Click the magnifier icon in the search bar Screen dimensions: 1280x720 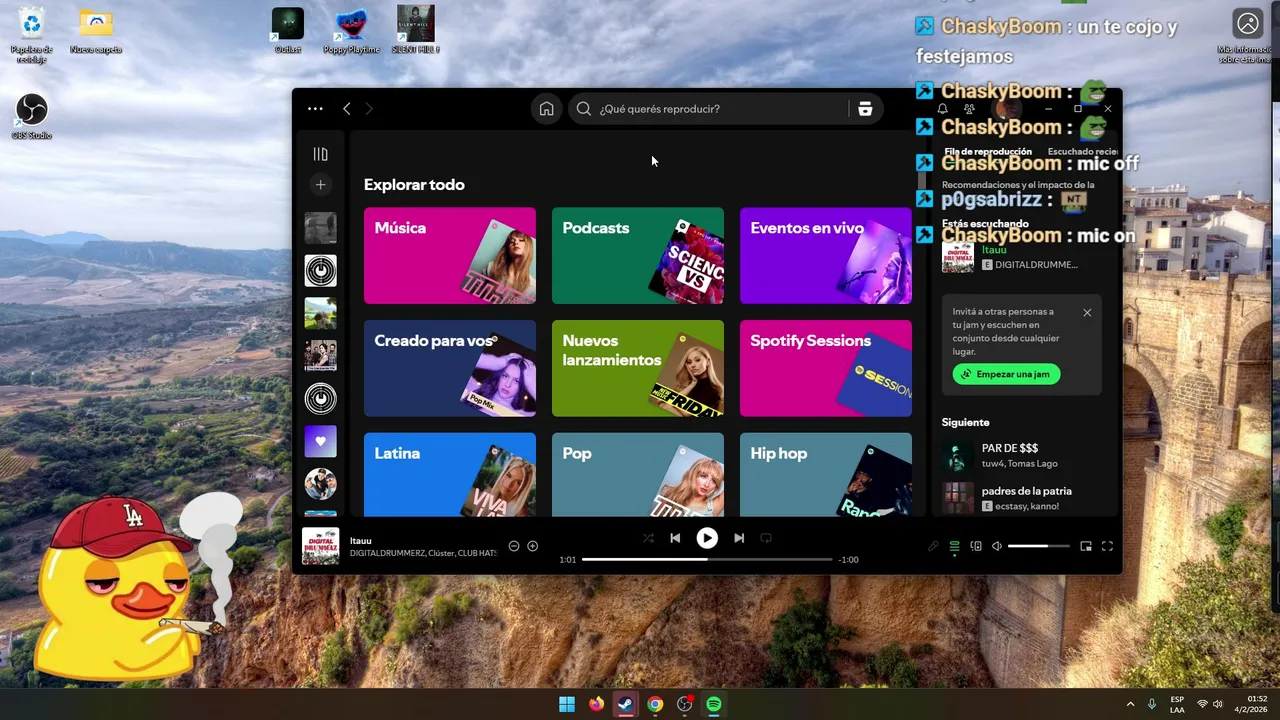click(584, 109)
